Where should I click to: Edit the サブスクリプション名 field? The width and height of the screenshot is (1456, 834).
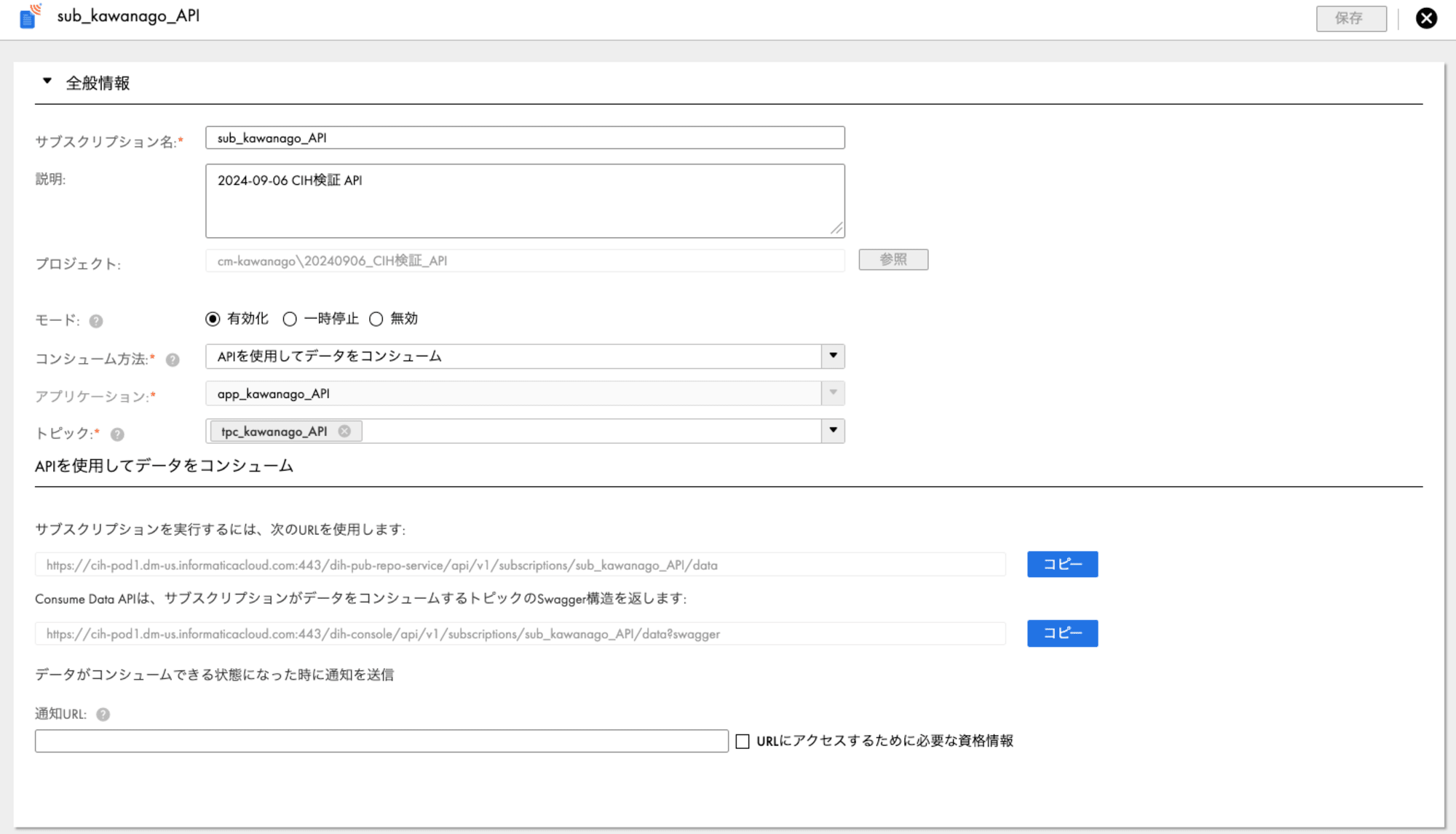click(x=525, y=138)
